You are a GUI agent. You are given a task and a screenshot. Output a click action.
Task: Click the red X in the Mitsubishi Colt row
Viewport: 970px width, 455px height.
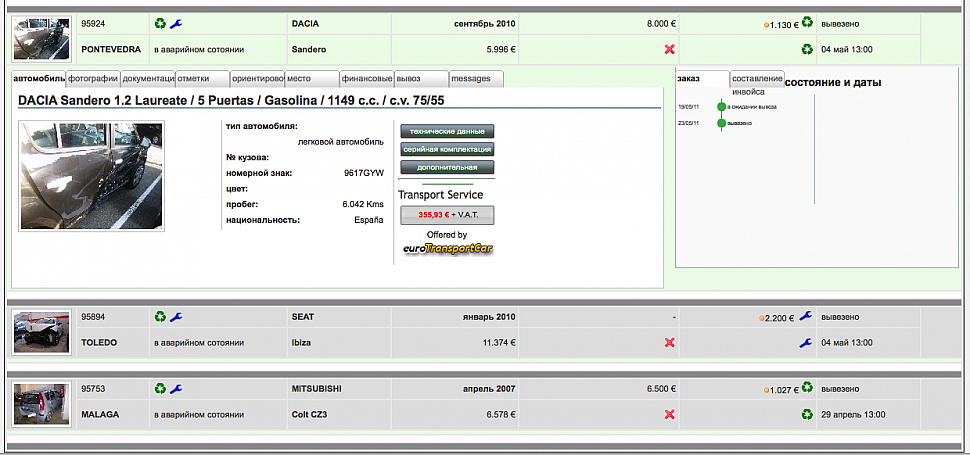(669, 414)
